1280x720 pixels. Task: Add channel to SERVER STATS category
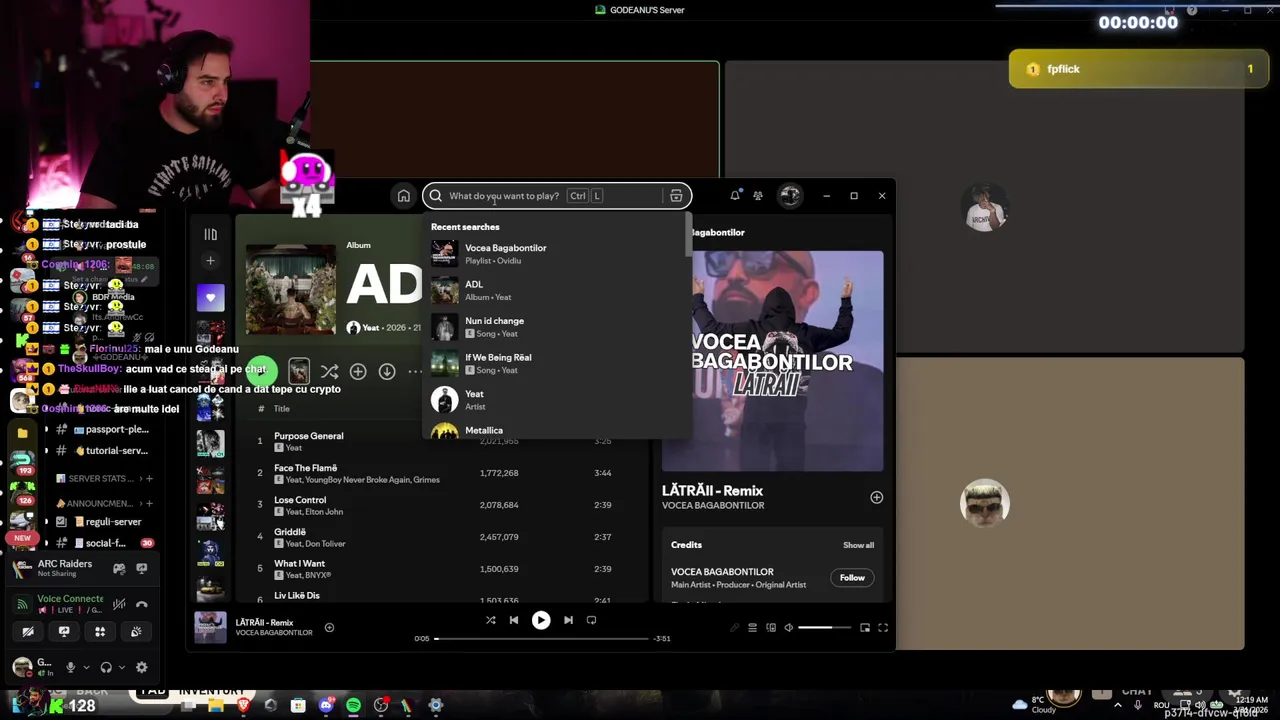[149, 479]
